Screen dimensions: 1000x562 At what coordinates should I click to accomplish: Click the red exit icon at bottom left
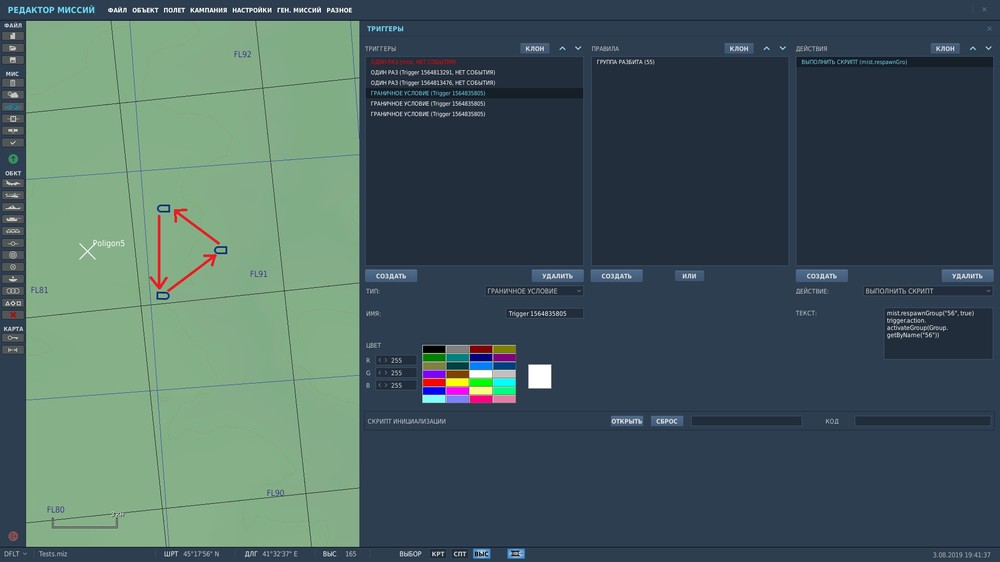point(13,536)
